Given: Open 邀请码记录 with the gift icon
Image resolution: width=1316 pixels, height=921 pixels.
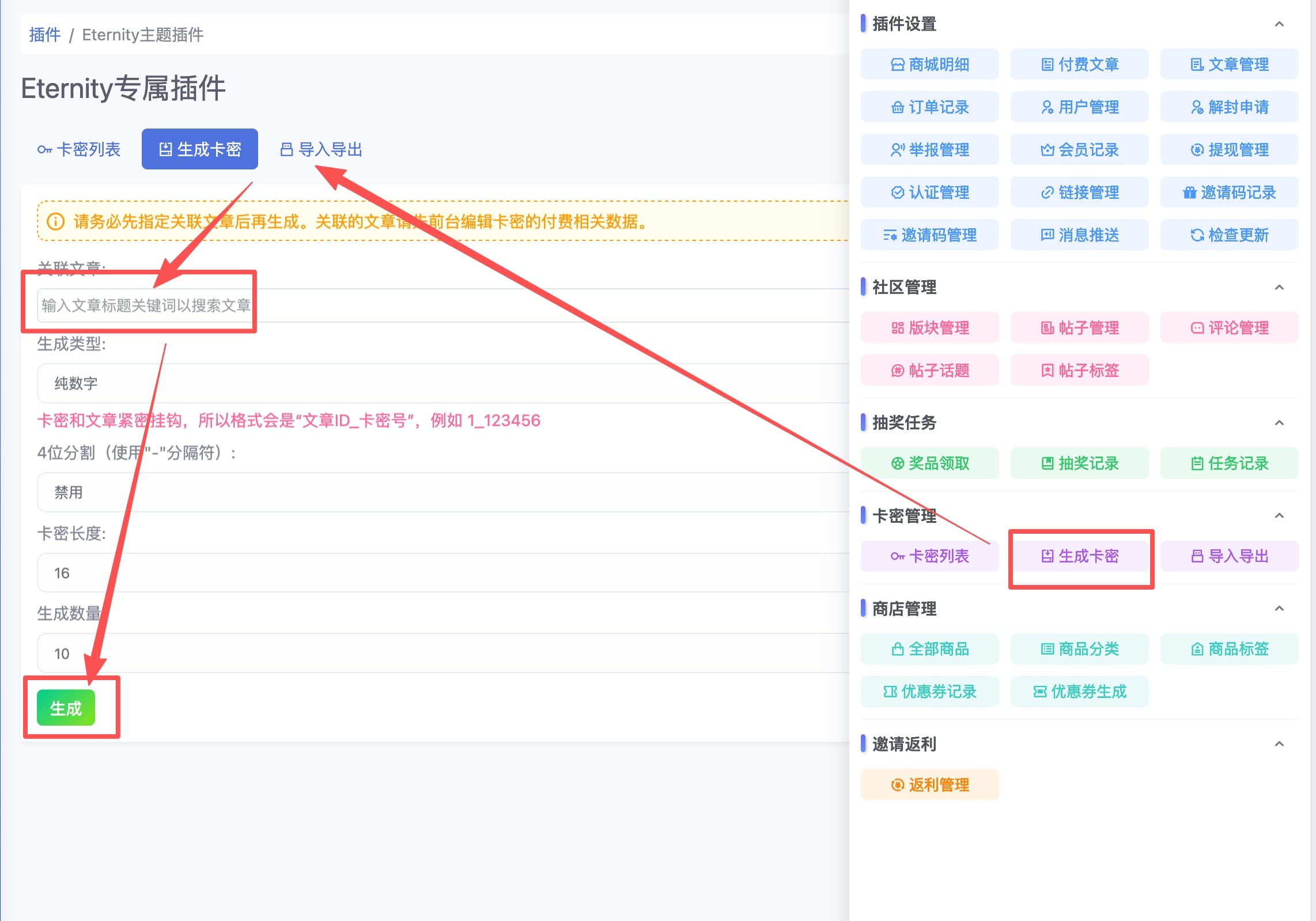Looking at the screenshot, I should [x=1229, y=192].
